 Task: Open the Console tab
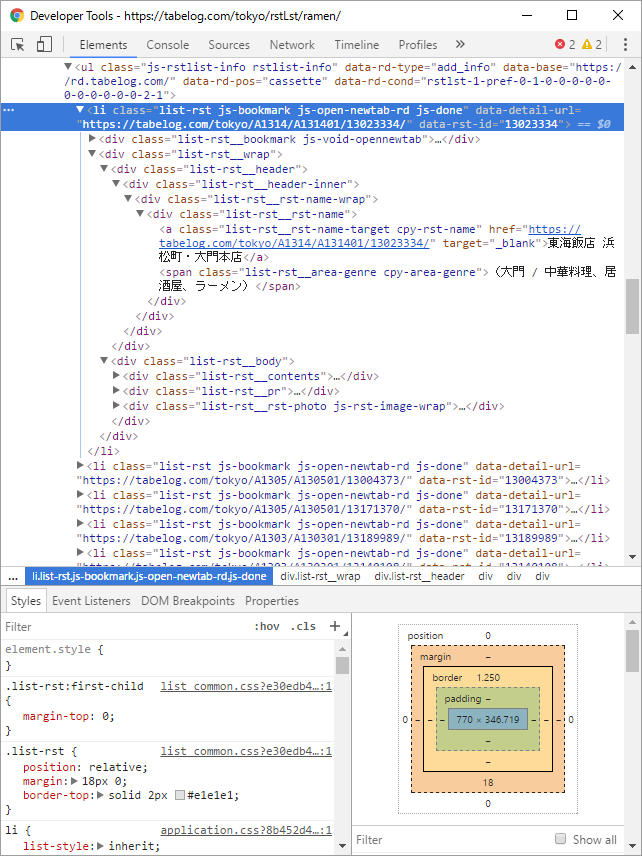(x=168, y=45)
